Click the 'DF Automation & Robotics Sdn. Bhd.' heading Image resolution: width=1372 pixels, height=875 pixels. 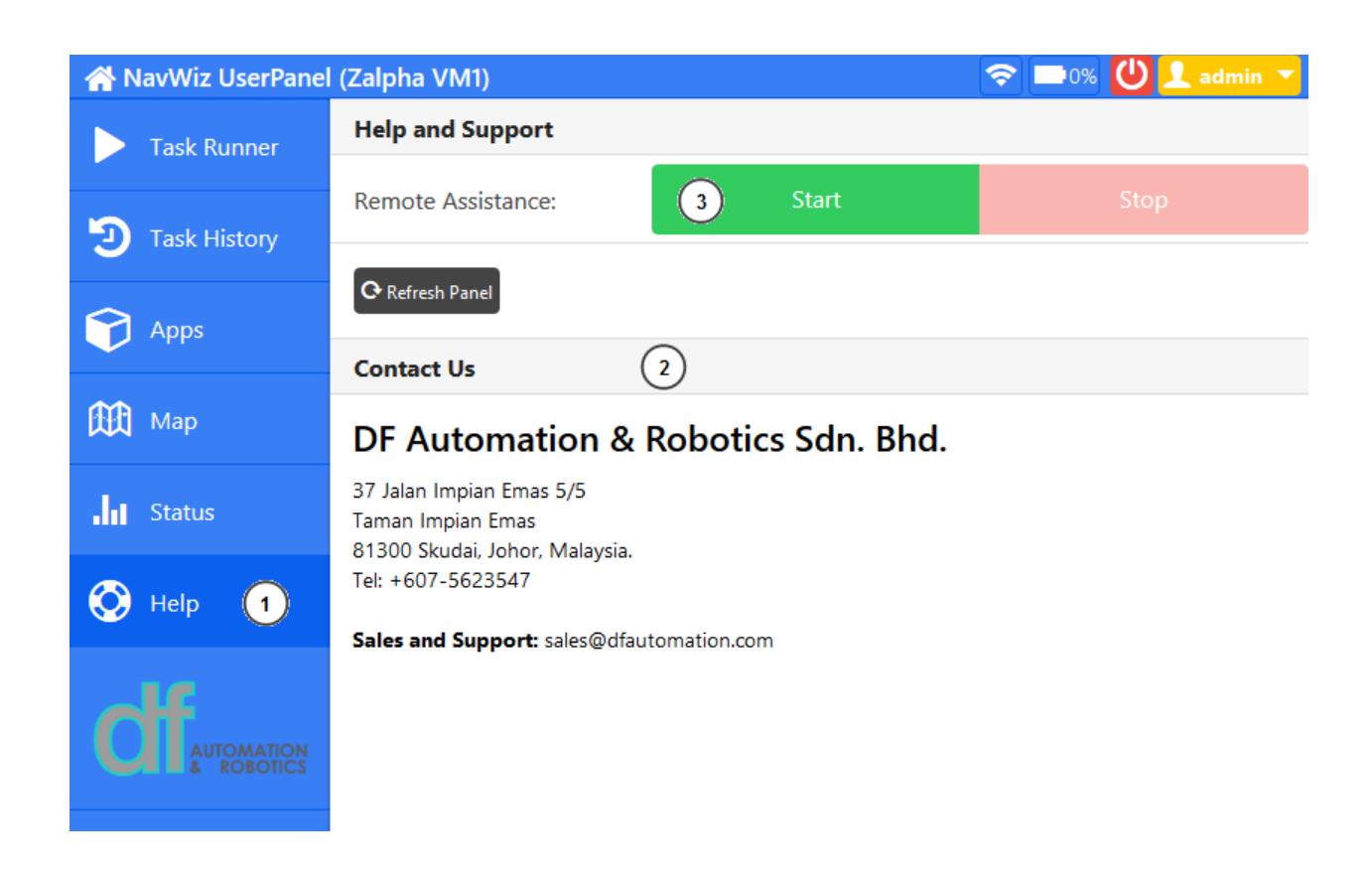tap(650, 439)
